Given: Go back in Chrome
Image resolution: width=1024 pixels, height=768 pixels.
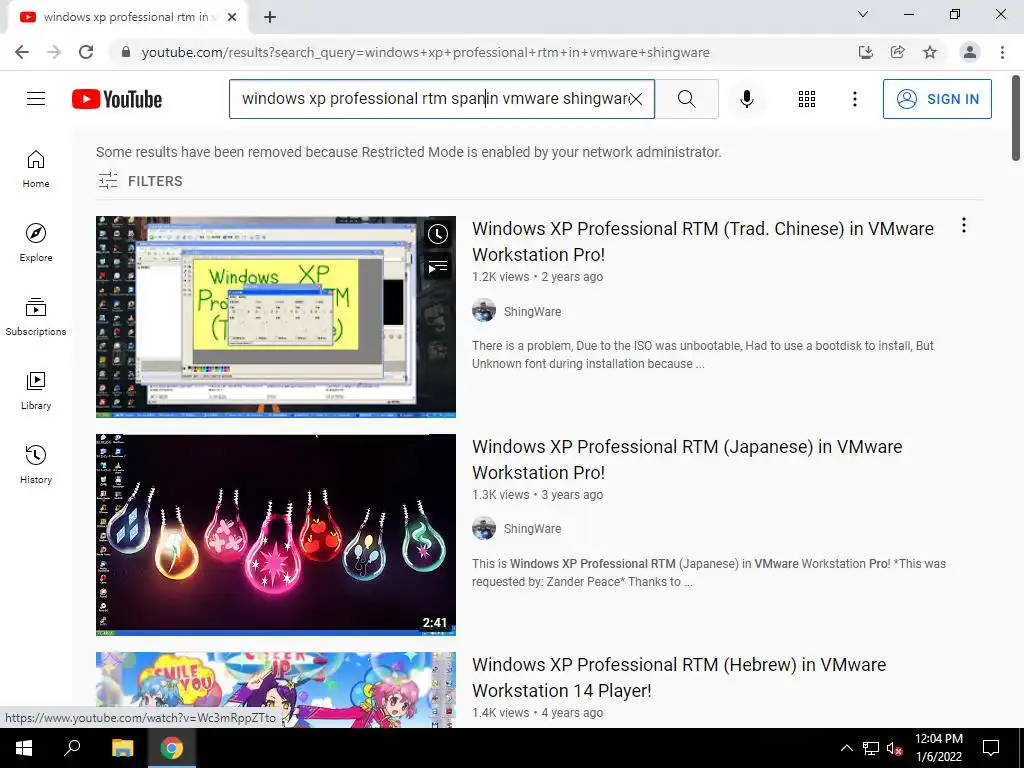Looking at the screenshot, I should pos(22,52).
